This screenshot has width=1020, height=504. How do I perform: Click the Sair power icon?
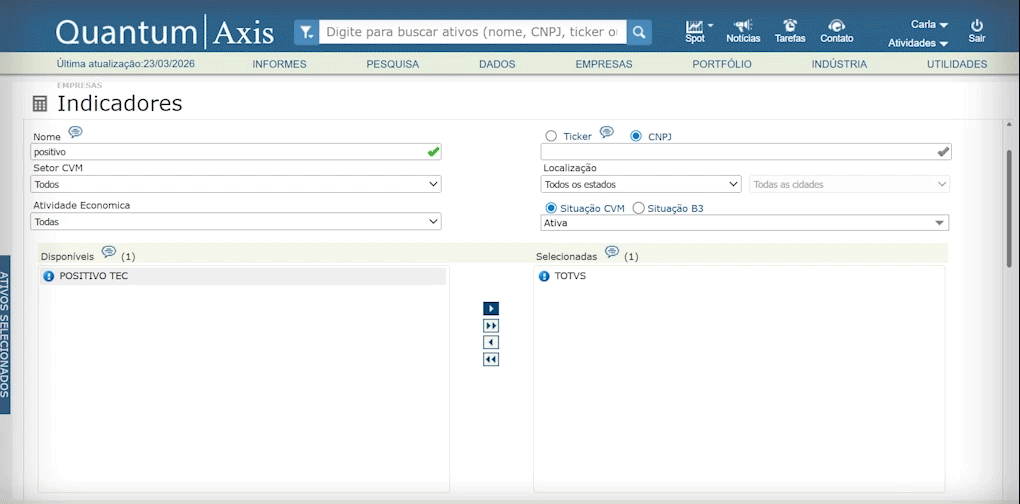click(977, 26)
